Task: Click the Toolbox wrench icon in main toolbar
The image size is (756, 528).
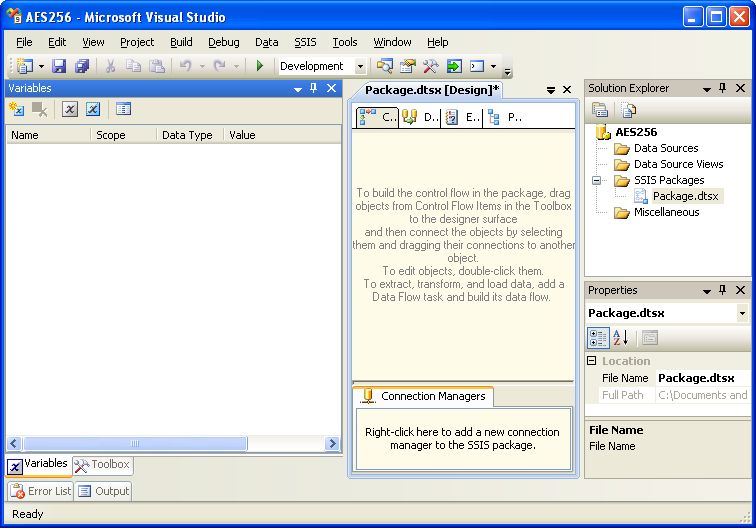Action: coord(431,66)
